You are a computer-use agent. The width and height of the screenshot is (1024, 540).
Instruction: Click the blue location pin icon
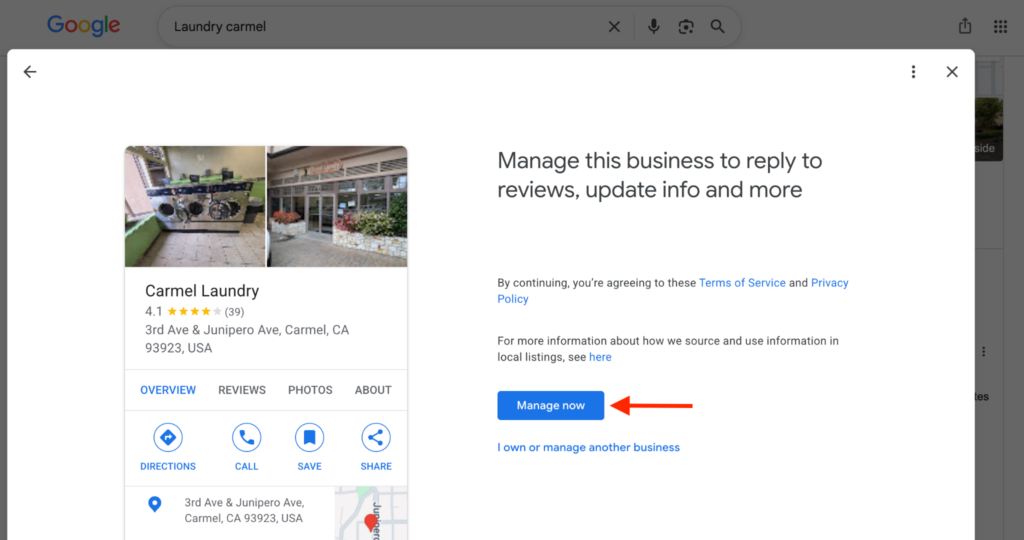click(155, 504)
